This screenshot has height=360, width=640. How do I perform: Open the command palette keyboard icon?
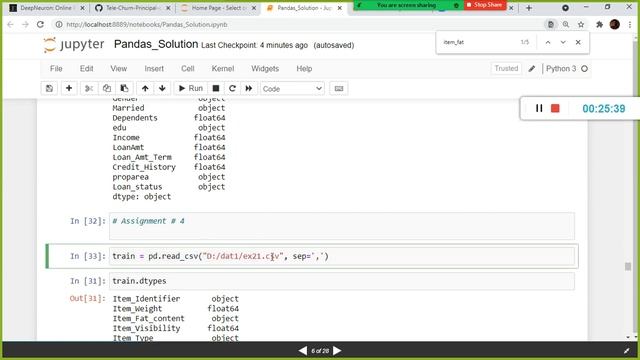click(339, 88)
